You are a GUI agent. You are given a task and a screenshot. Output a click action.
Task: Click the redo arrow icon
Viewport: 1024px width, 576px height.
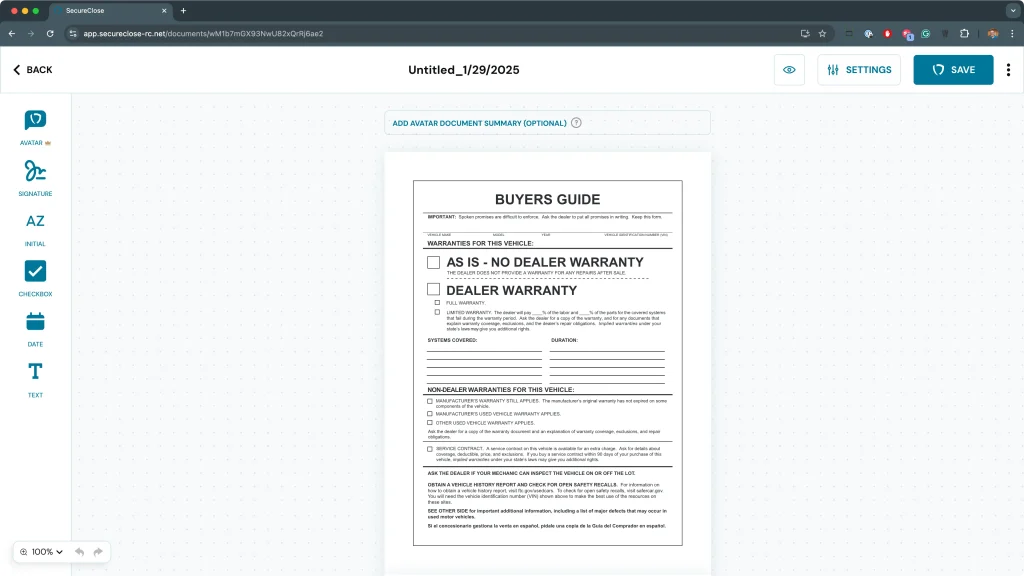coord(98,552)
